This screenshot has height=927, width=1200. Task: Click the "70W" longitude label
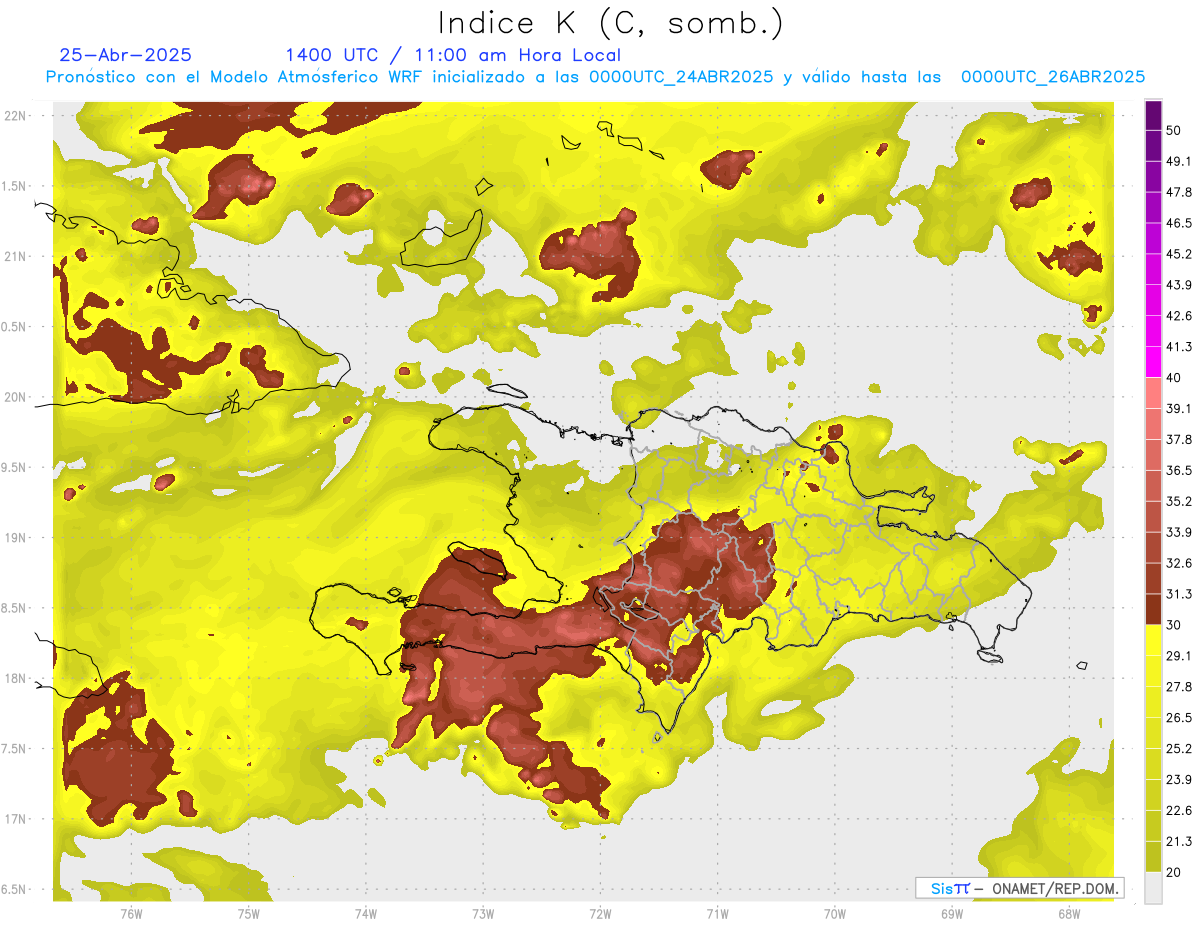[x=835, y=914]
